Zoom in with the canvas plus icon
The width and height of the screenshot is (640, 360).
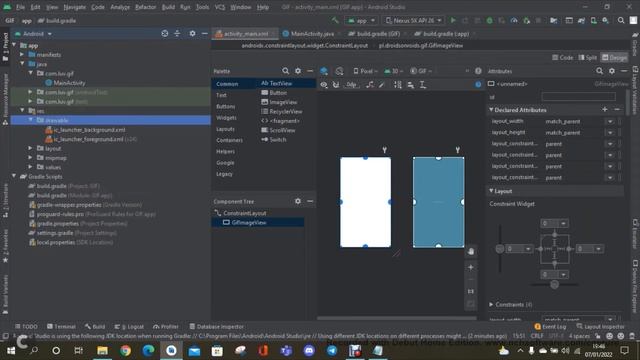471,267
